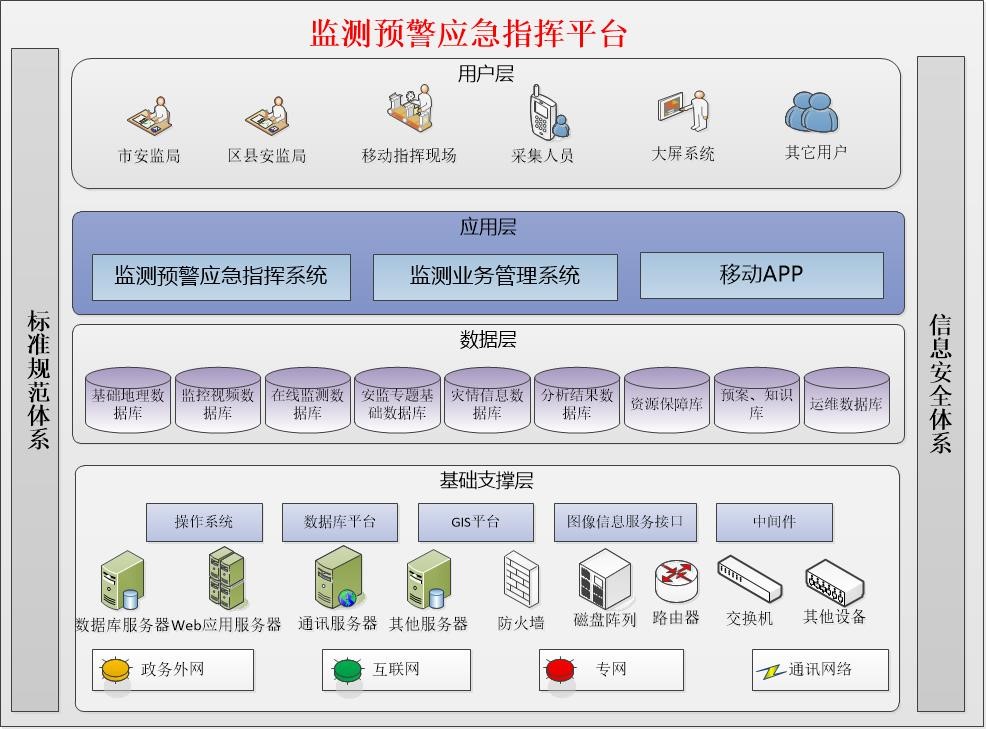Screen dimensions: 986x729
Task: Select the 其它用户 people icon
Action: pos(811,112)
